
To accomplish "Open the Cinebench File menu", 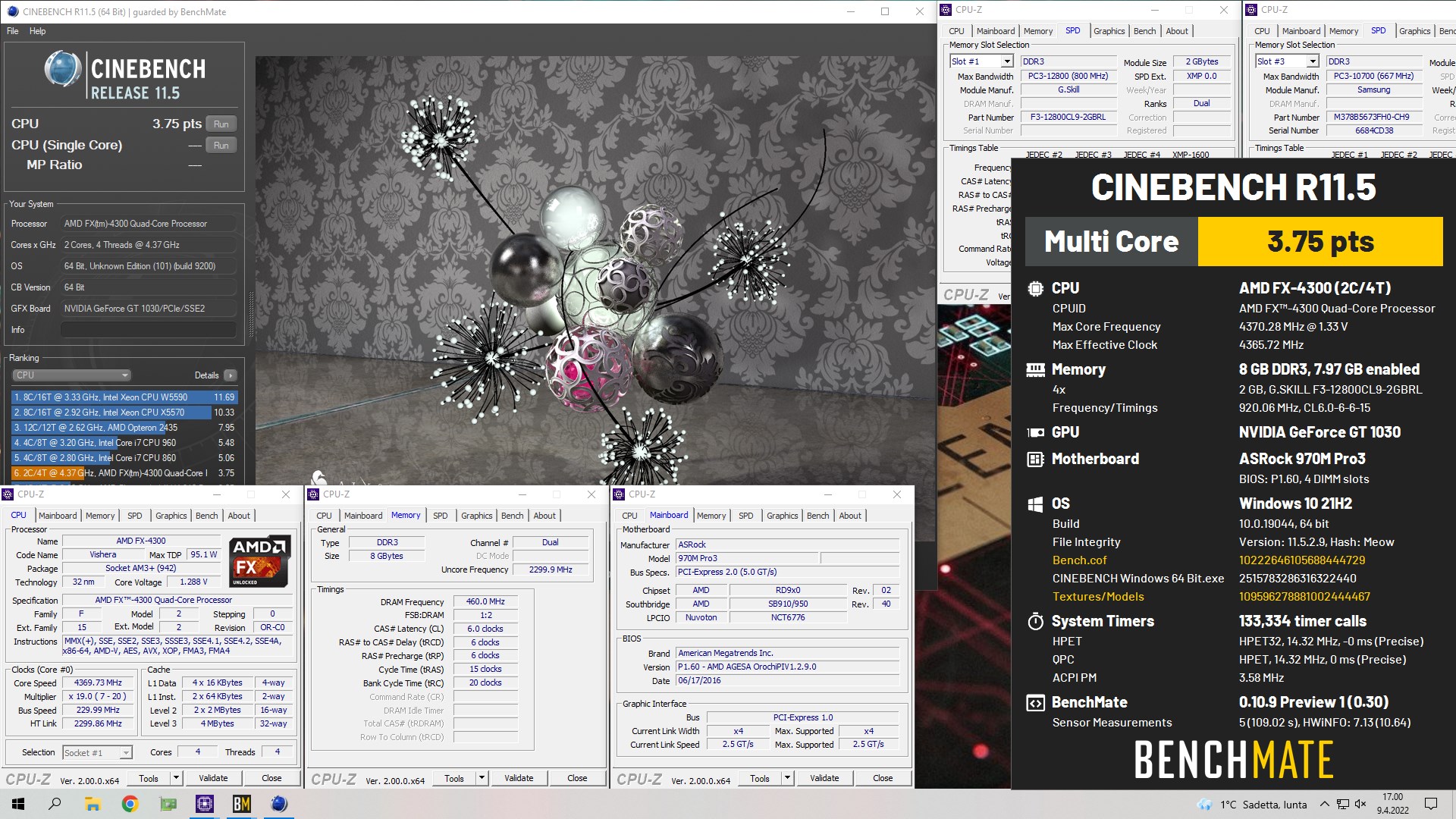I will (x=12, y=31).
